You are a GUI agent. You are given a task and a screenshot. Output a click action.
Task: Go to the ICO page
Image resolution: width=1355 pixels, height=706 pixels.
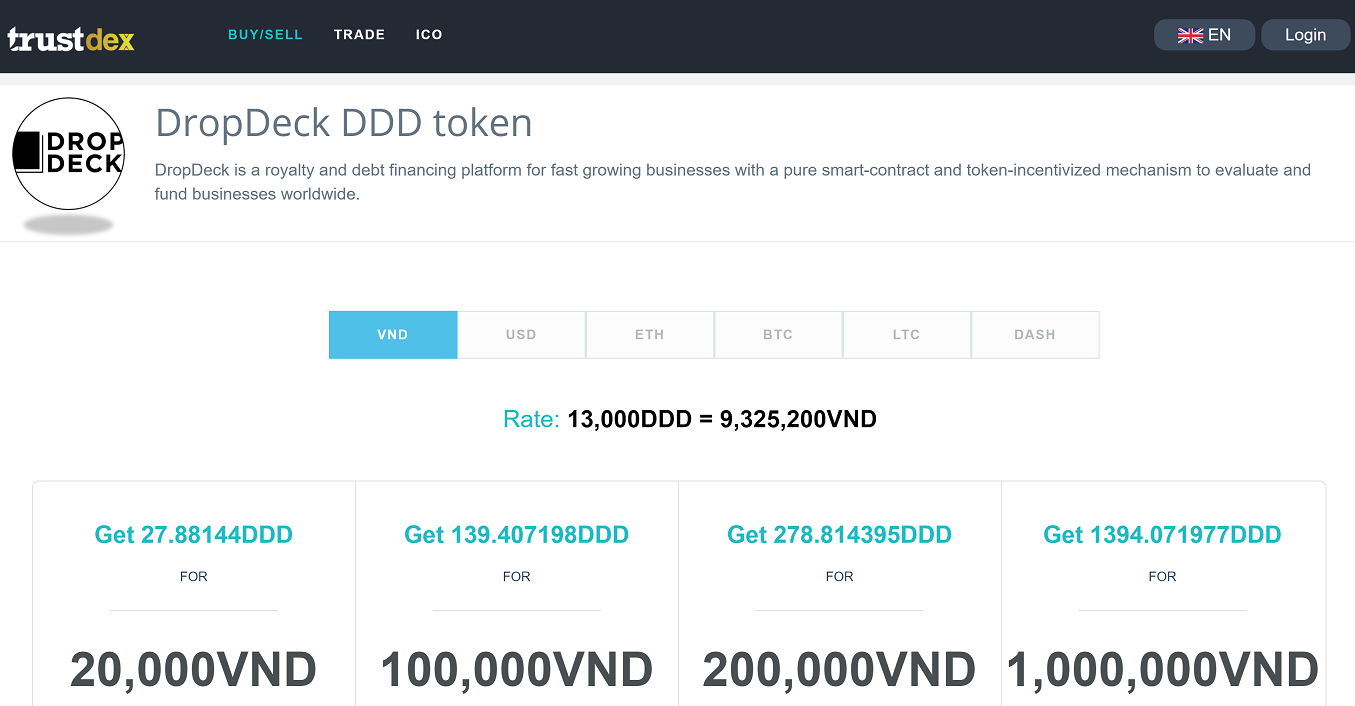click(429, 35)
